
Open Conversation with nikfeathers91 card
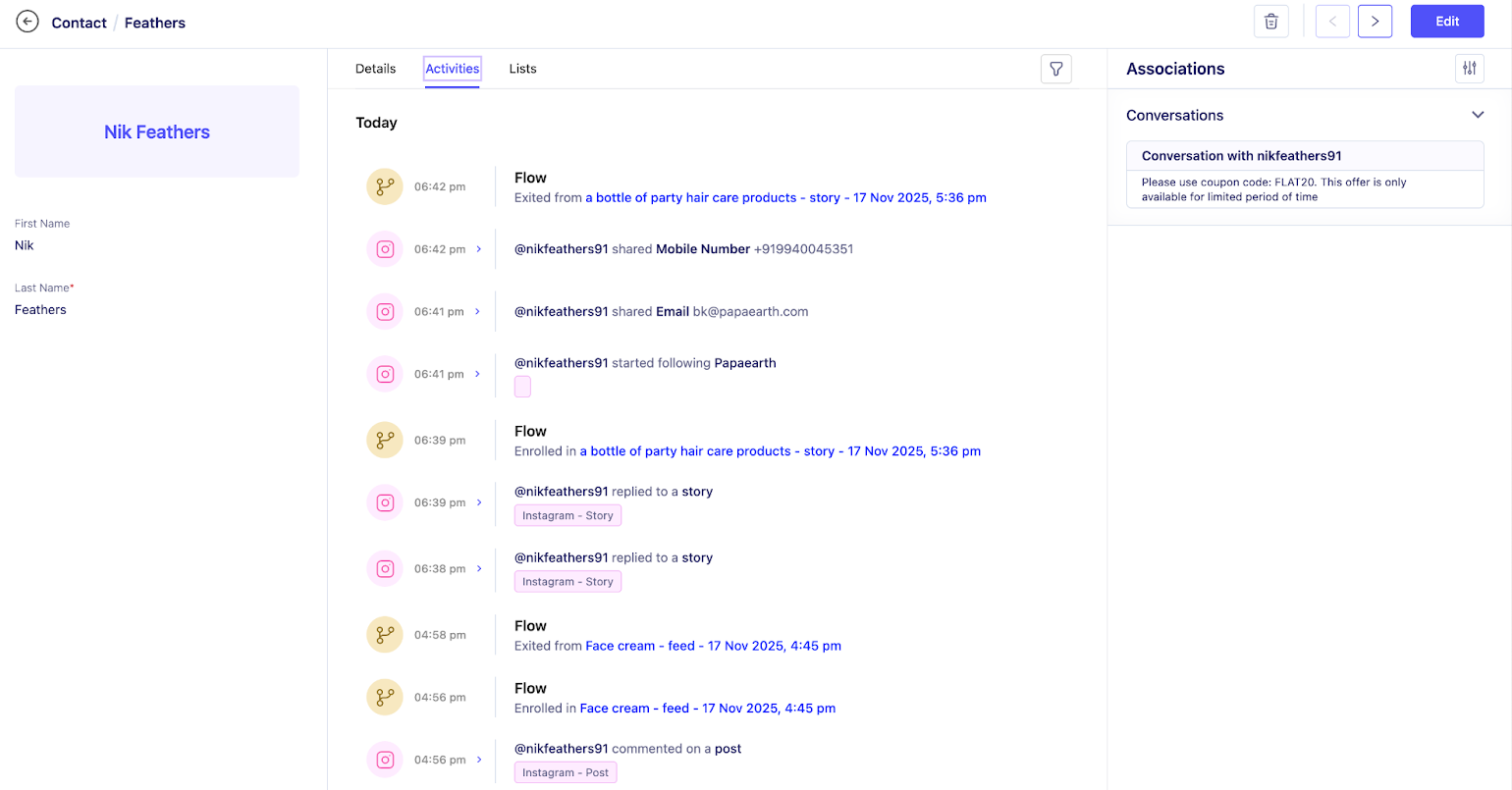point(1304,174)
